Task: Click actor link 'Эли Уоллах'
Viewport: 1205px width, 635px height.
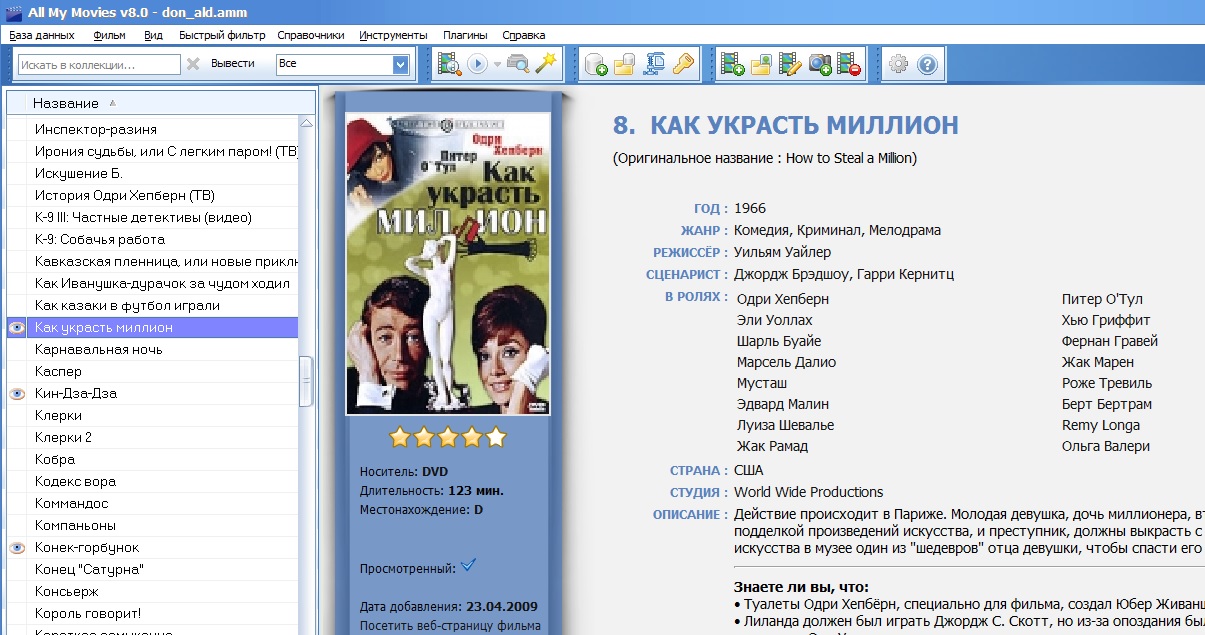Action: (775, 320)
